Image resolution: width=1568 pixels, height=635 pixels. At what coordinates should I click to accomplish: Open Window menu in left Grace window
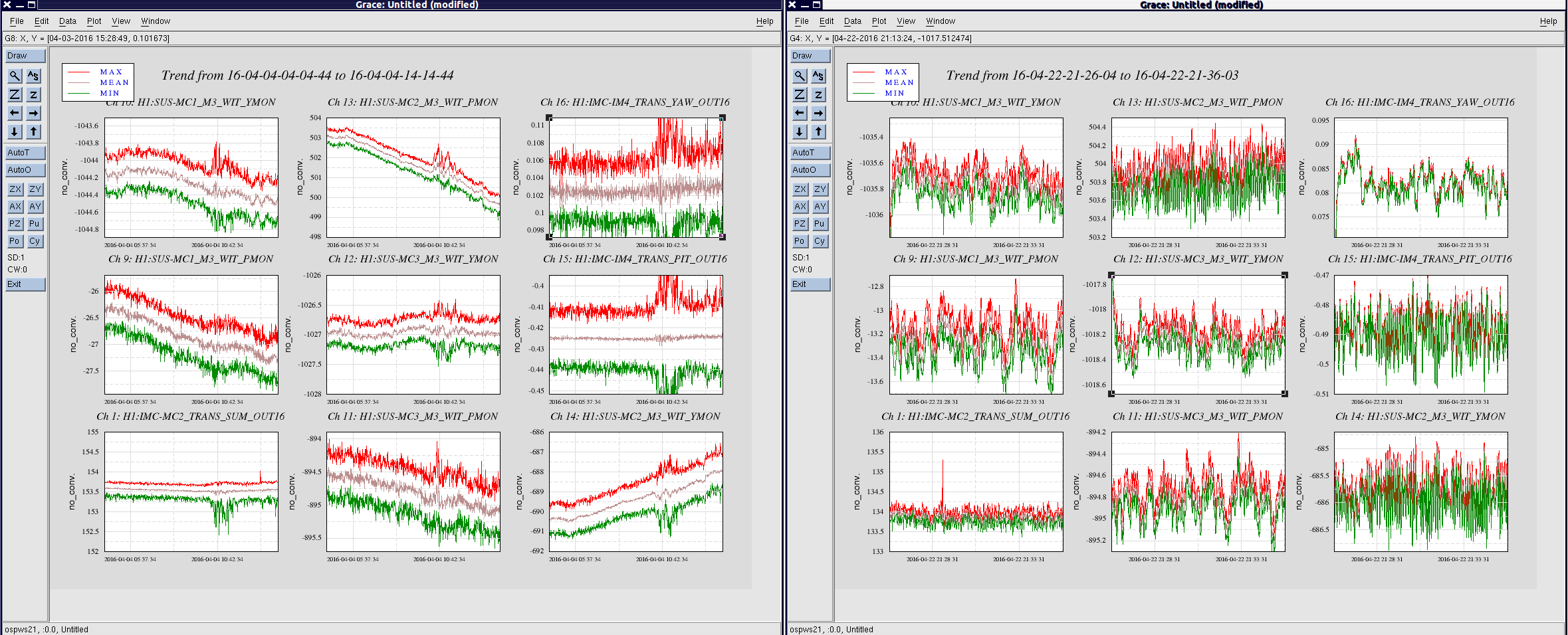156,21
